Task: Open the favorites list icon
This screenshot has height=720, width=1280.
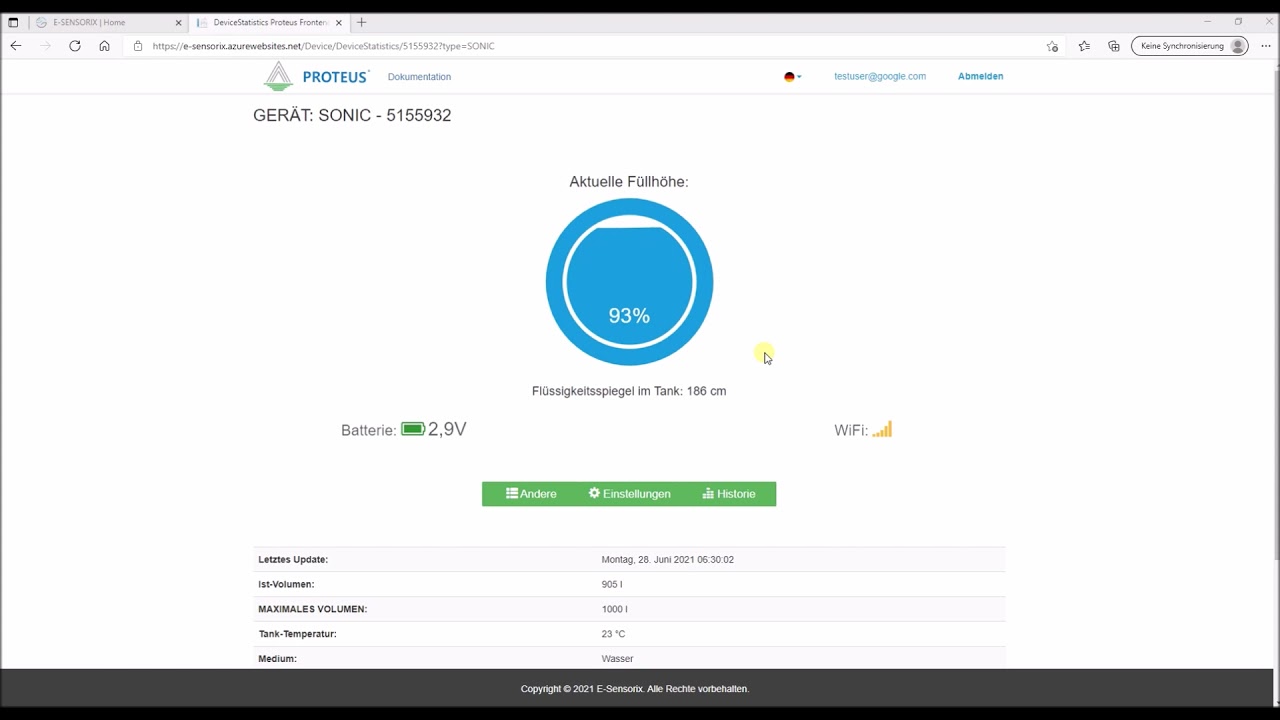Action: coord(1084,46)
